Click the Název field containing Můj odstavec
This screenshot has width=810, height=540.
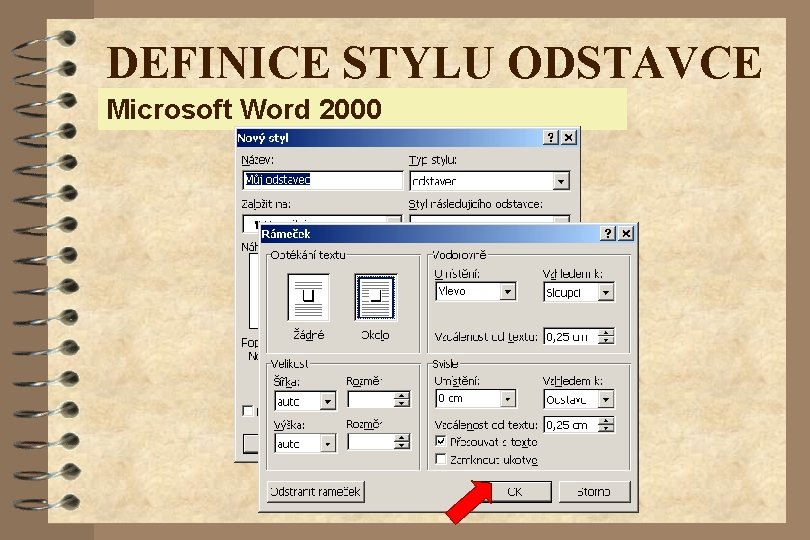(322, 180)
